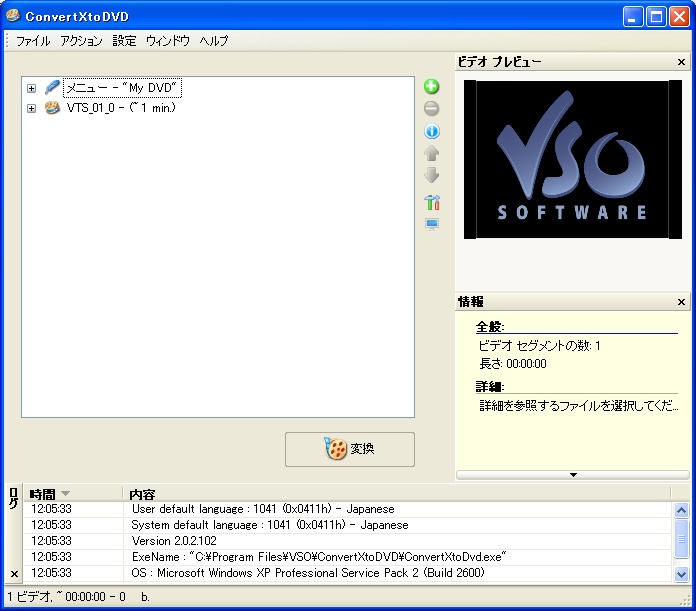This screenshot has width=696, height=611.
Task: Click the 変換 convert button
Action: point(350,449)
